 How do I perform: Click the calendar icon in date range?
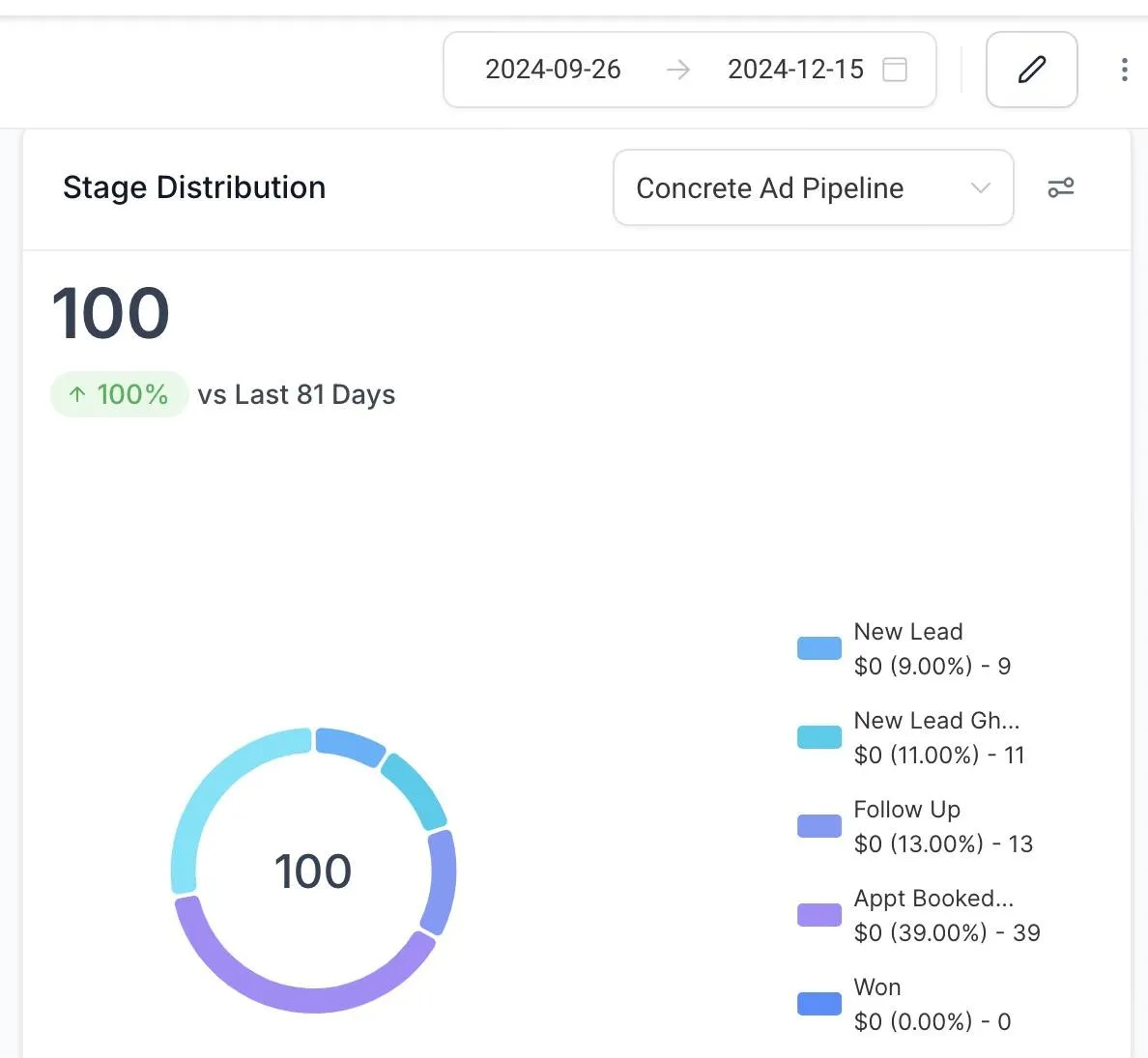coord(895,70)
